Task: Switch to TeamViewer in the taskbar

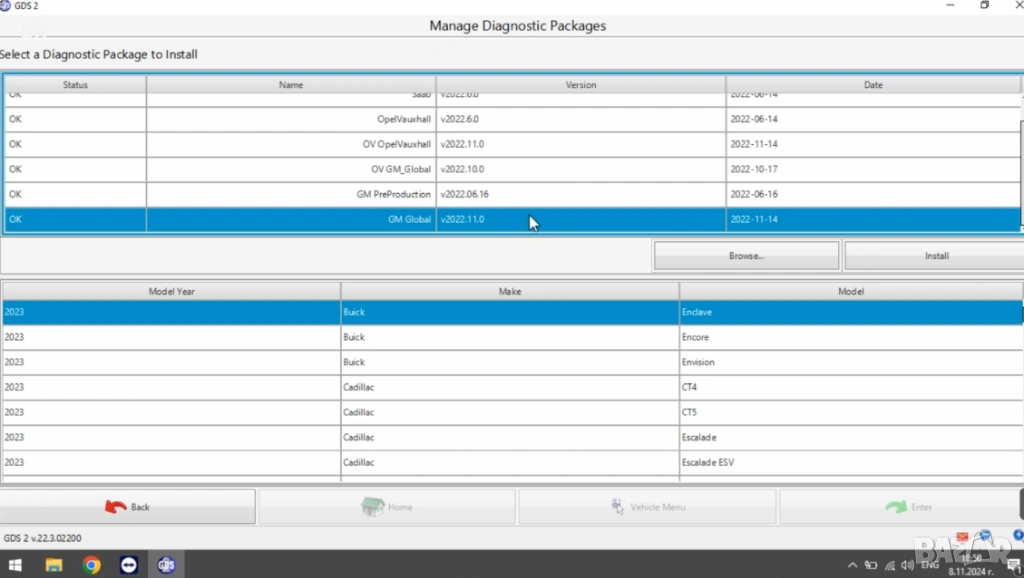Action: point(129,565)
